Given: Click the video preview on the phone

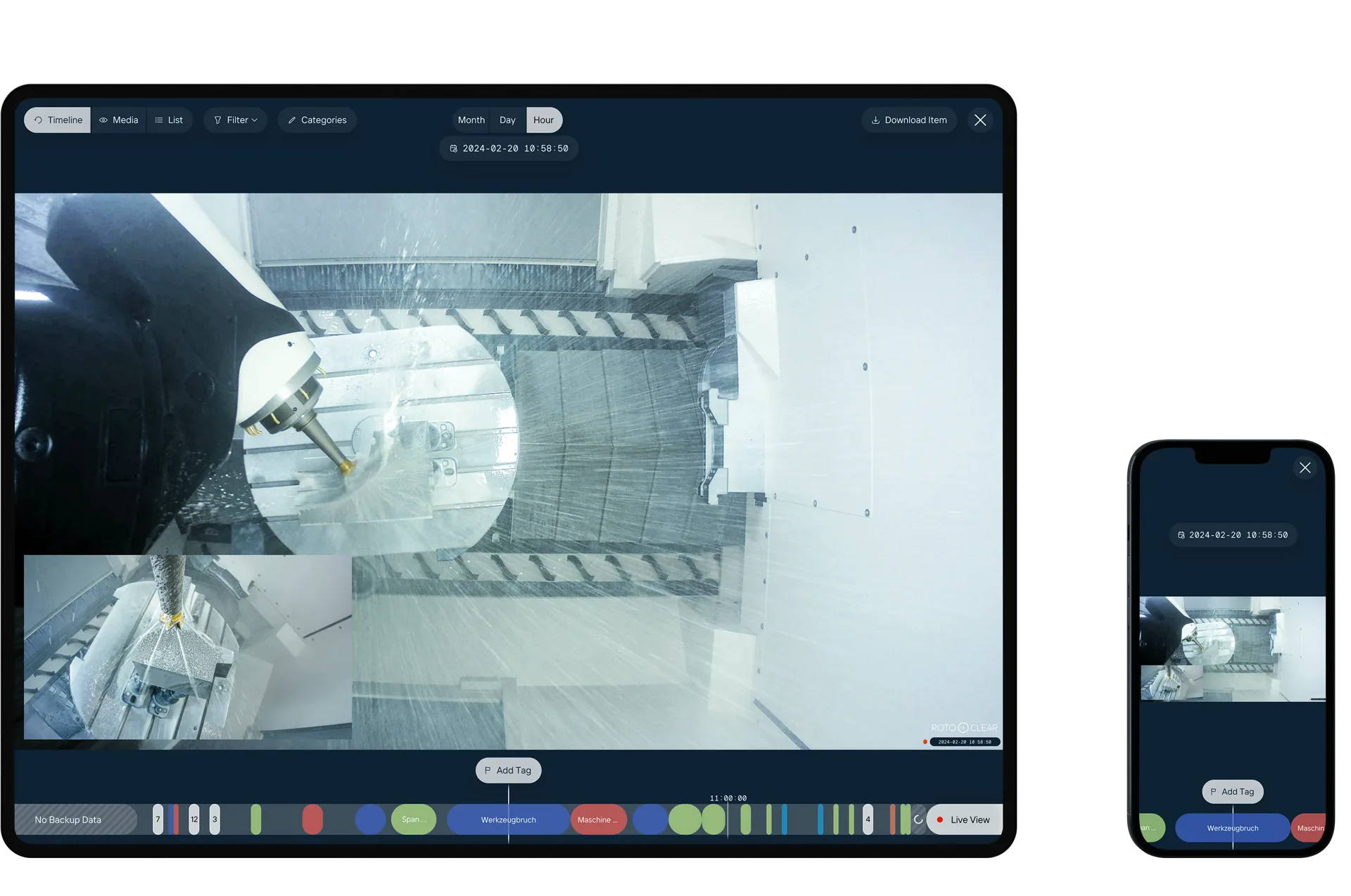Looking at the screenshot, I should coord(1232,648).
